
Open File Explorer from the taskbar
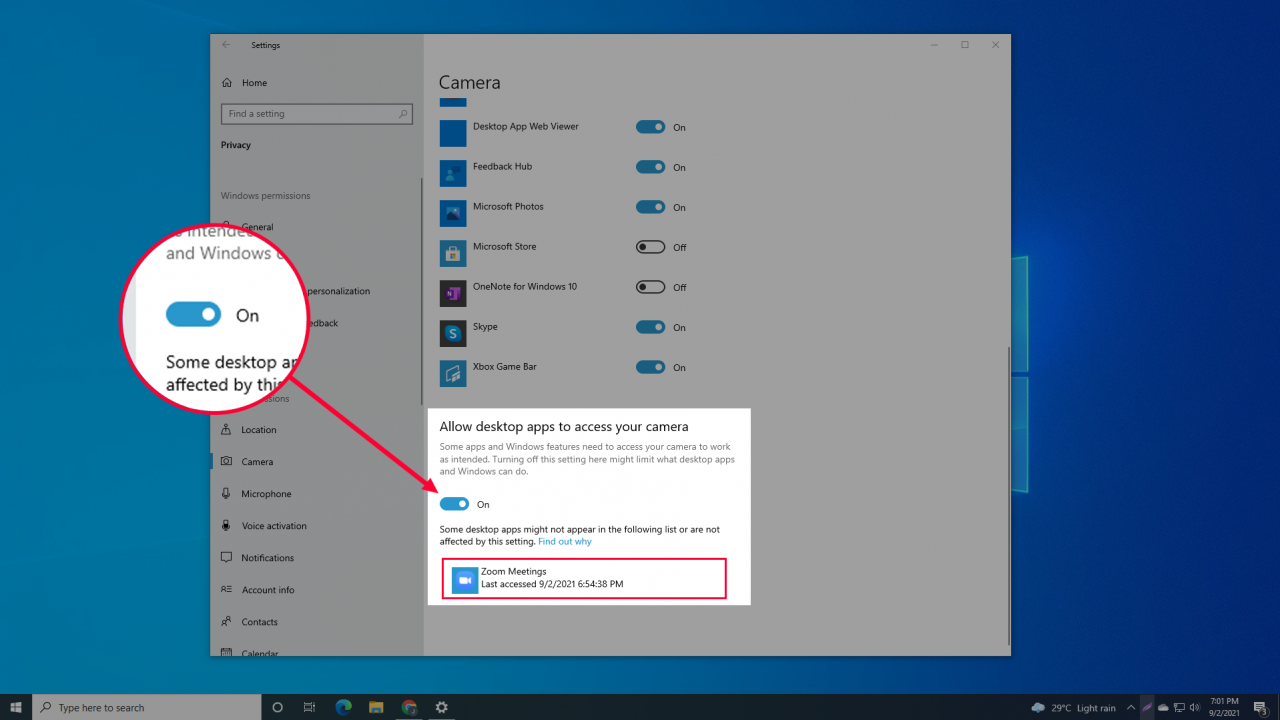click(x=376, y=707)
